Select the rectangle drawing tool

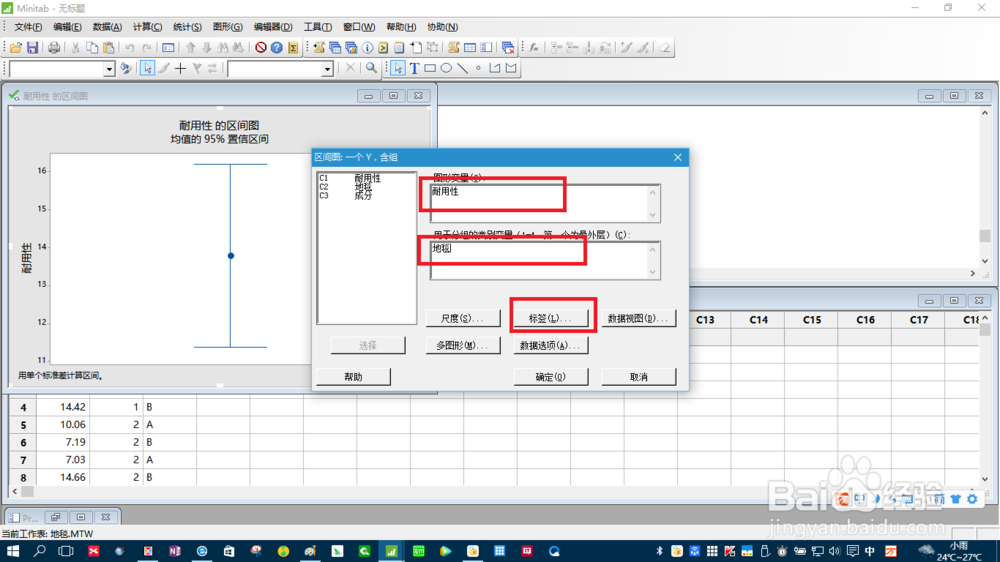tap(430, 68)
